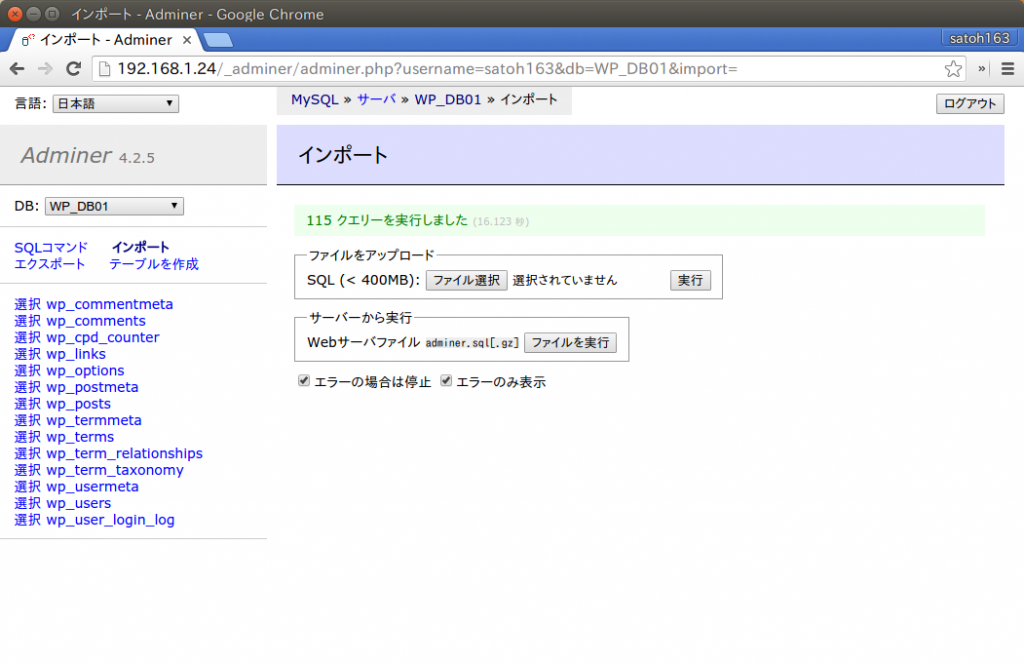Click 選択 next to wp_users
Screen dimensions: 1024x664
[x=27, y=503]
